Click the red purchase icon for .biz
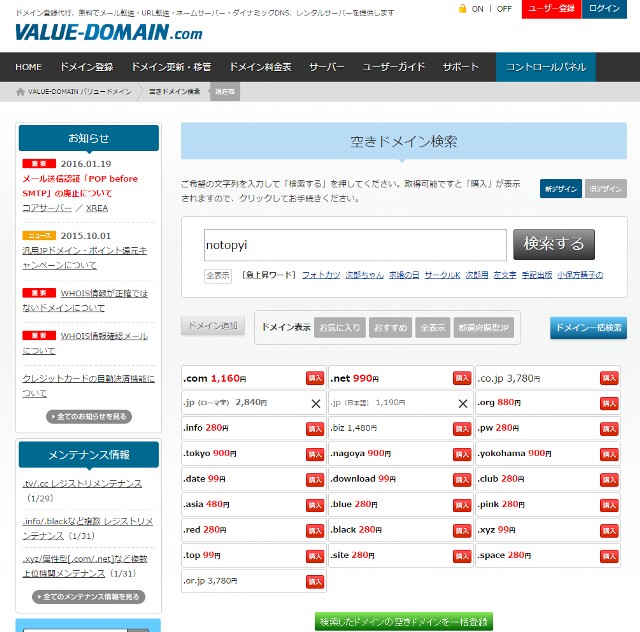 point(462,429)
